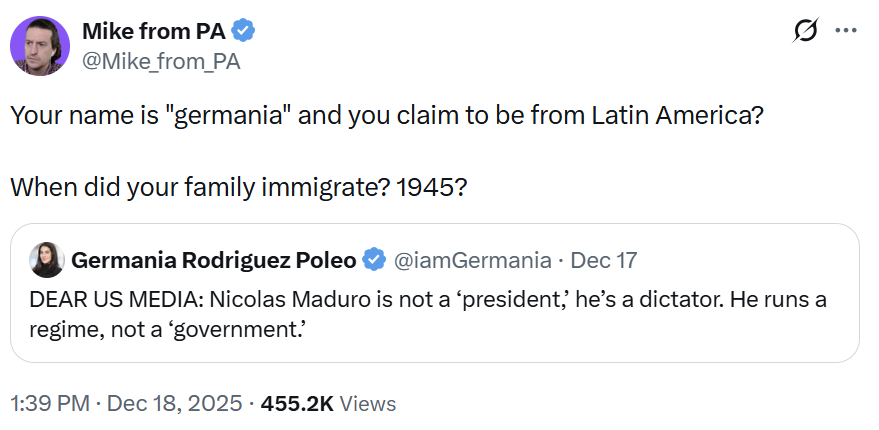Click the Views label
The image size is (879, 430).
[x=368, y=404]
